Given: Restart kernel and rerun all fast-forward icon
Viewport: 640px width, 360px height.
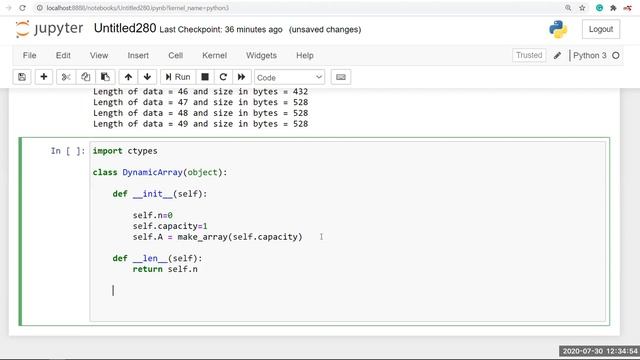Looking at the screenshot, I should point(241,77).
